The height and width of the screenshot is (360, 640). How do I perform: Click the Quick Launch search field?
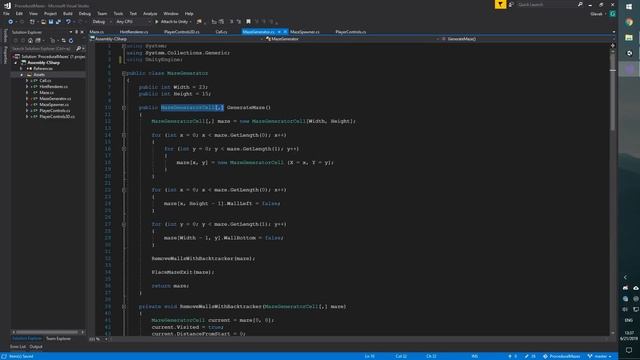coord(547,4)
